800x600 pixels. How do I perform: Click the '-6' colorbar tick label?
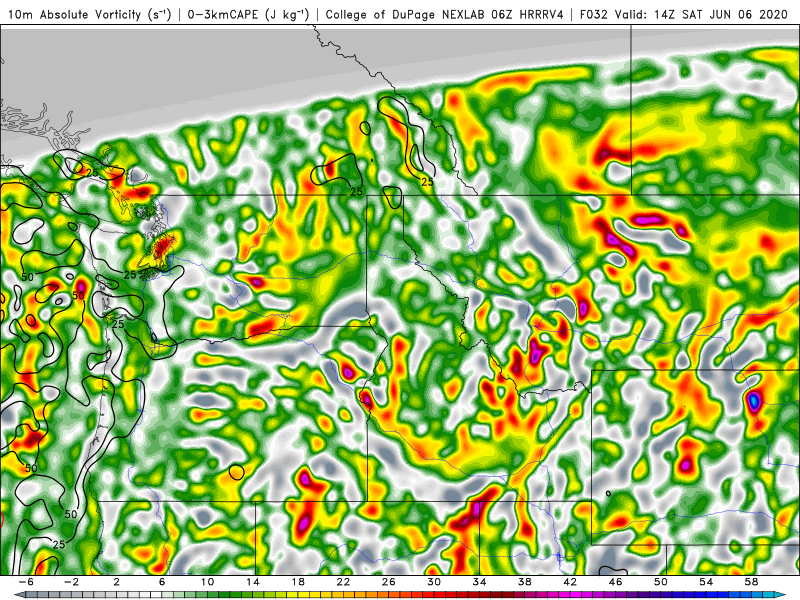pos(26,582)
